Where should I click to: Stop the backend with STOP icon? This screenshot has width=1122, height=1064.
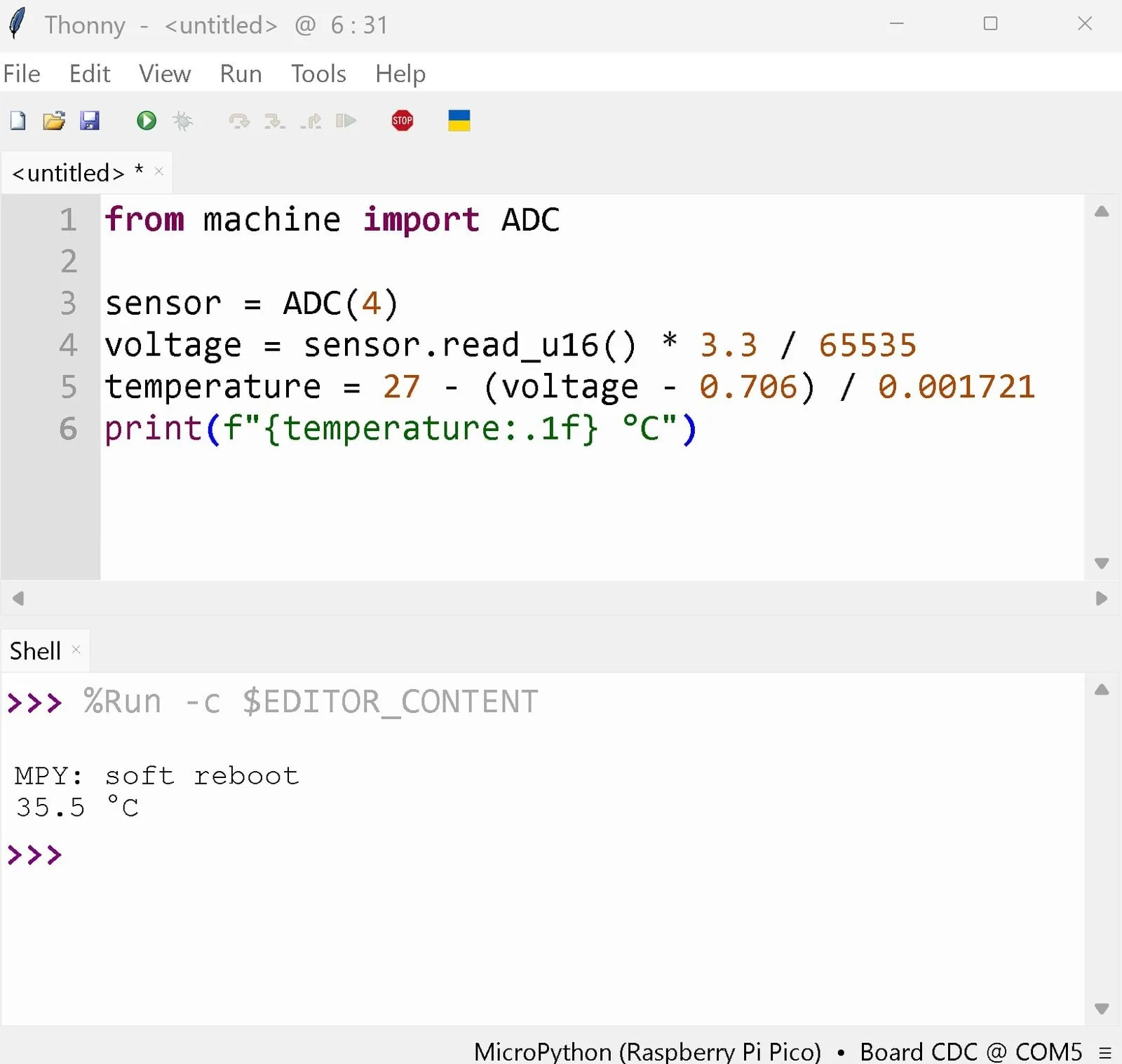coord(403,121)
